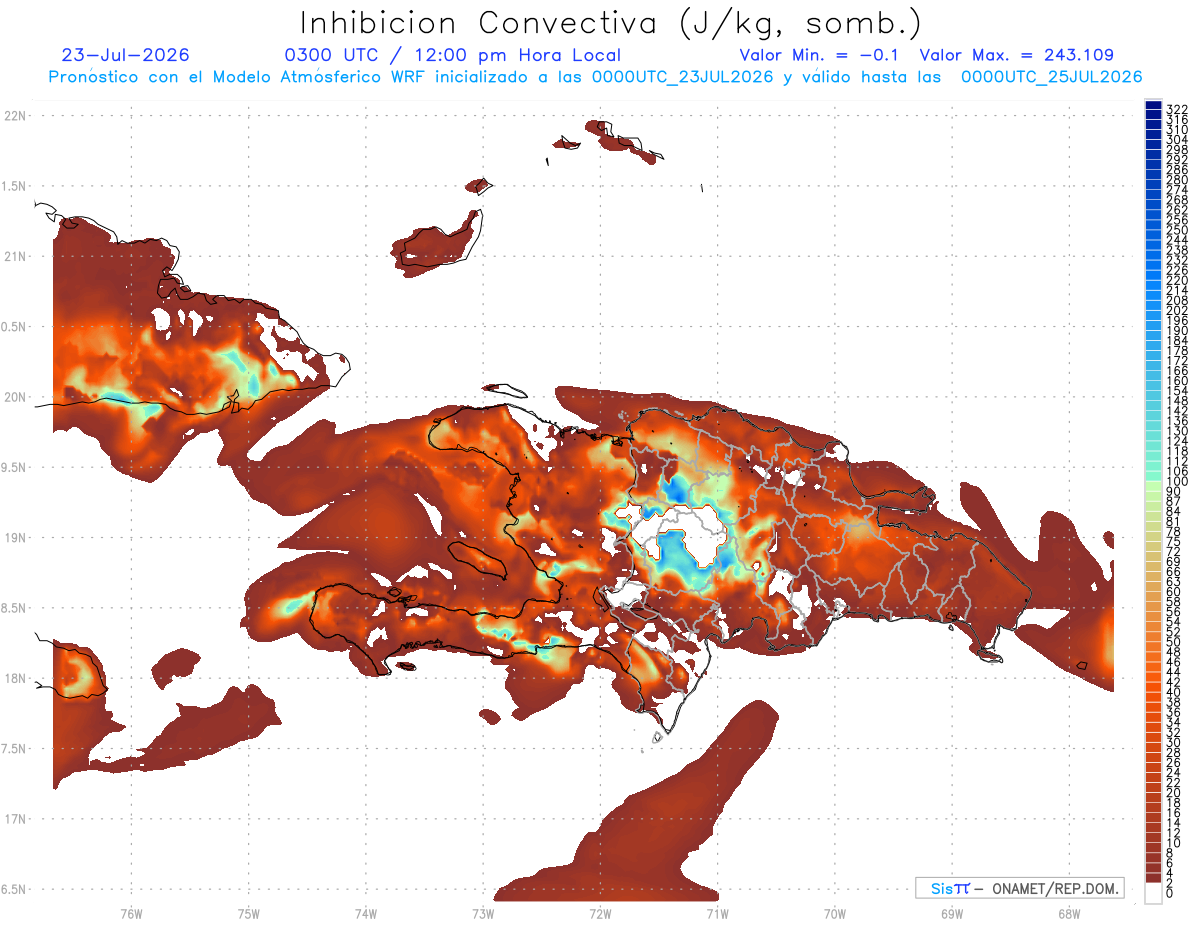1200x927 pixels.
Task: Click the '0000UTC_23JUL2026' initialization time
Action: coord(683,77)
